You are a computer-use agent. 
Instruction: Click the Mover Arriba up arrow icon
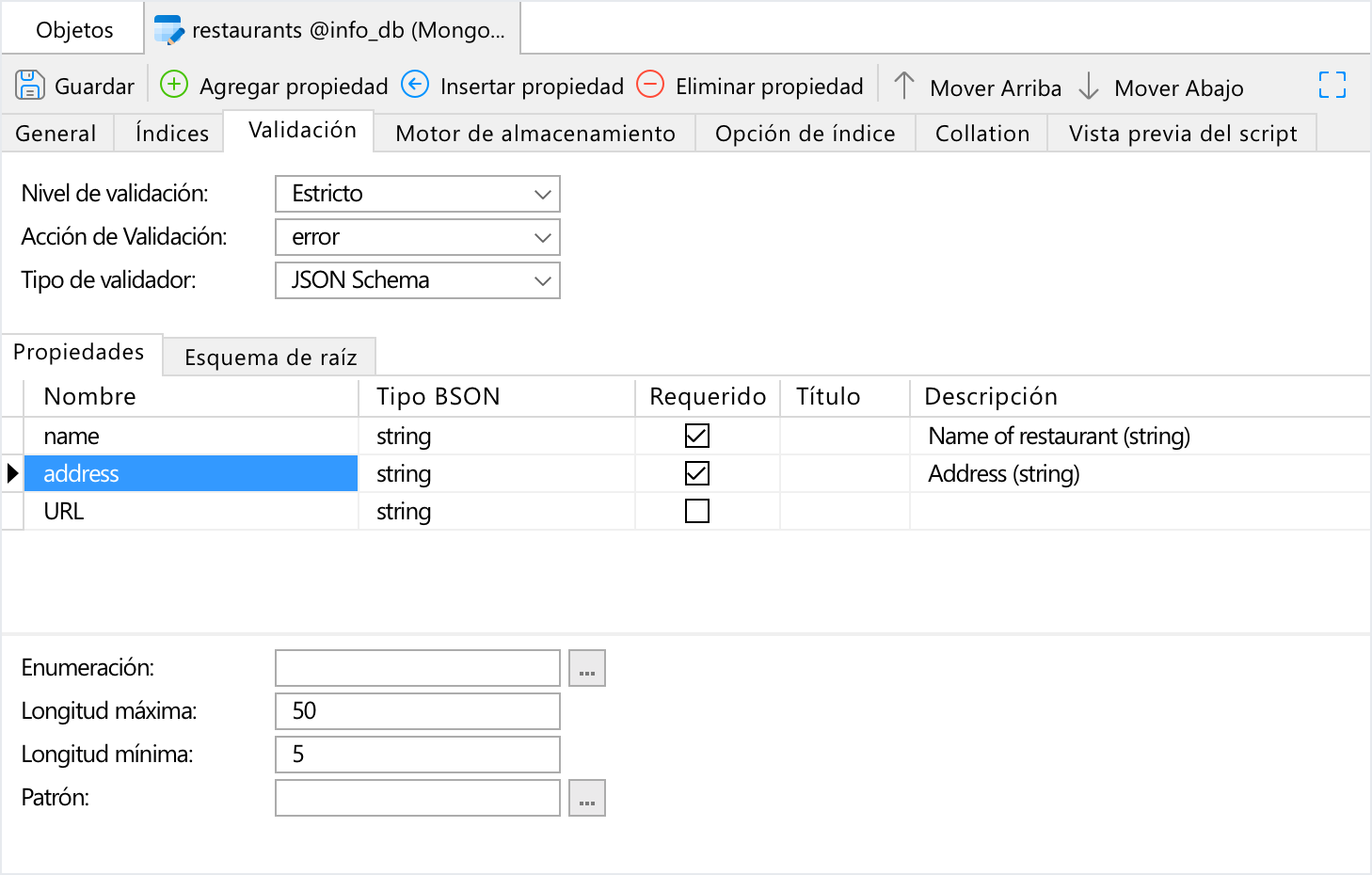tap(903, 86)
